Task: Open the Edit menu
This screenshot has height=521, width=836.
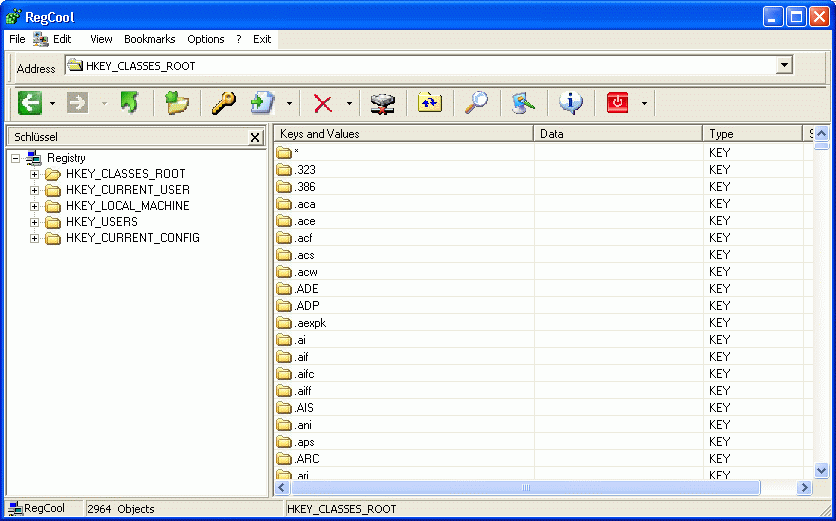Action: (62, 39)
